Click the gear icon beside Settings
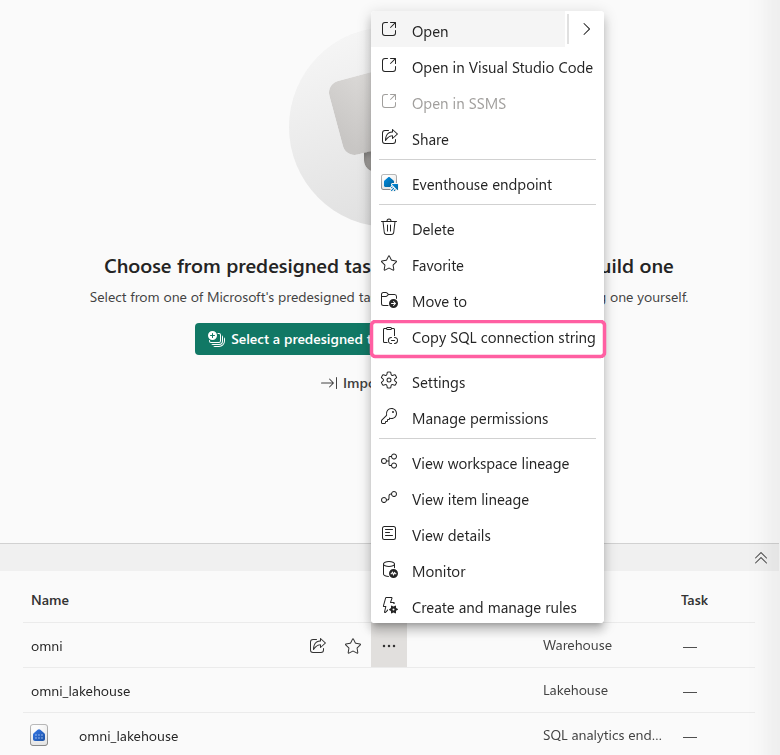780x755 pixels. pos(389,380)
